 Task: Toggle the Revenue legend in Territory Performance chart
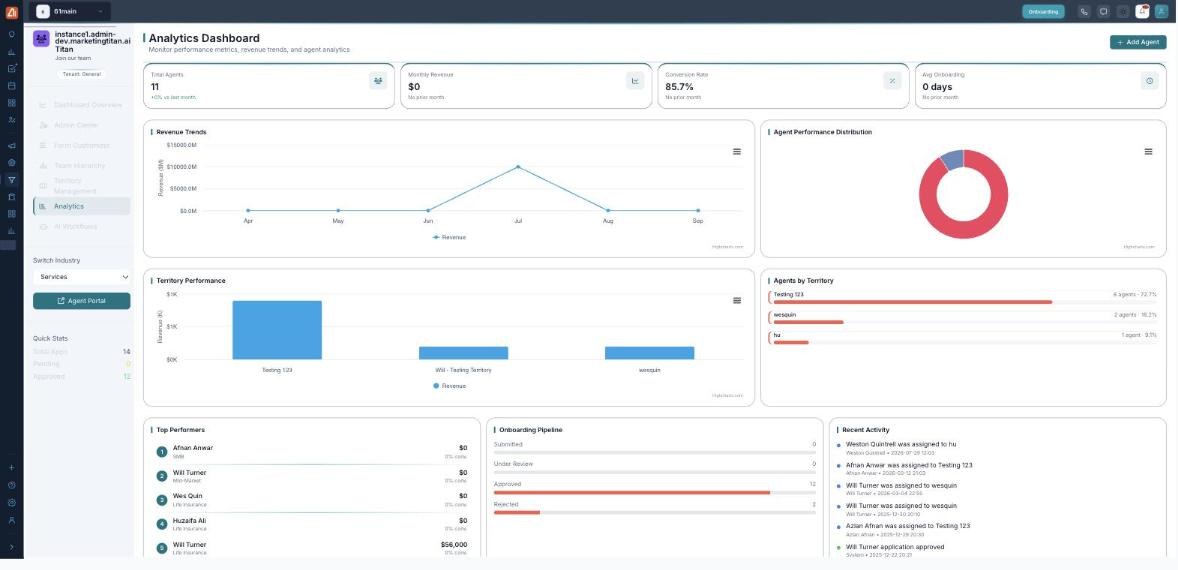449,386
